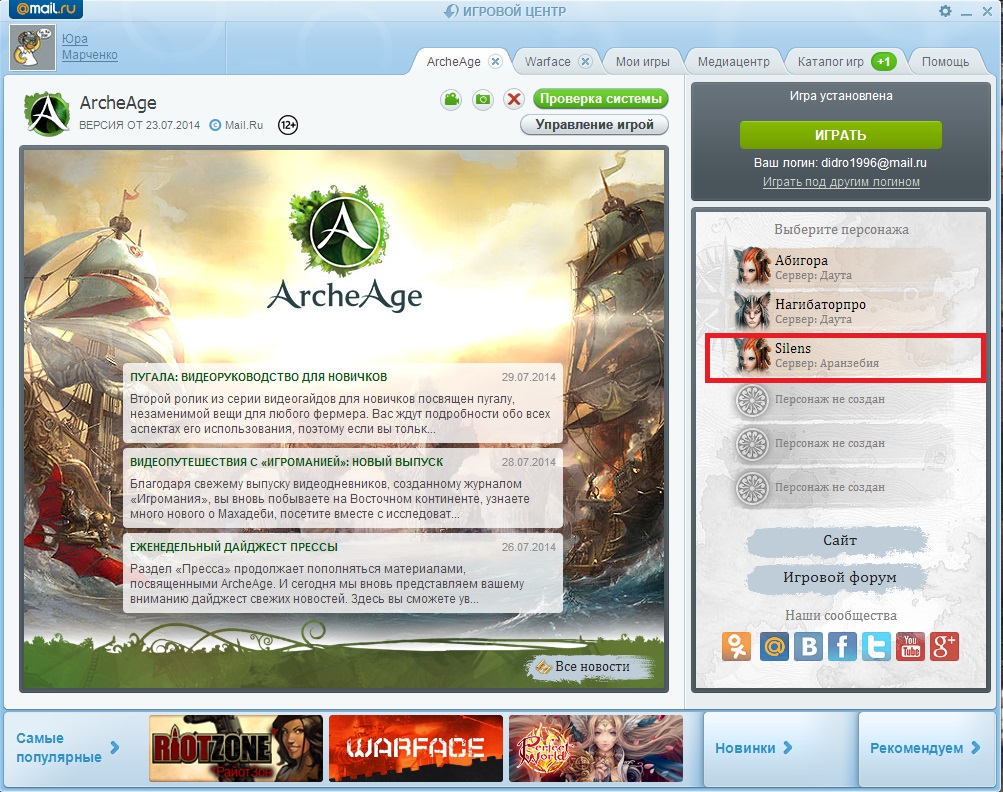
Task: Click the Юра Марченко profile link
Action: (90, 47)
